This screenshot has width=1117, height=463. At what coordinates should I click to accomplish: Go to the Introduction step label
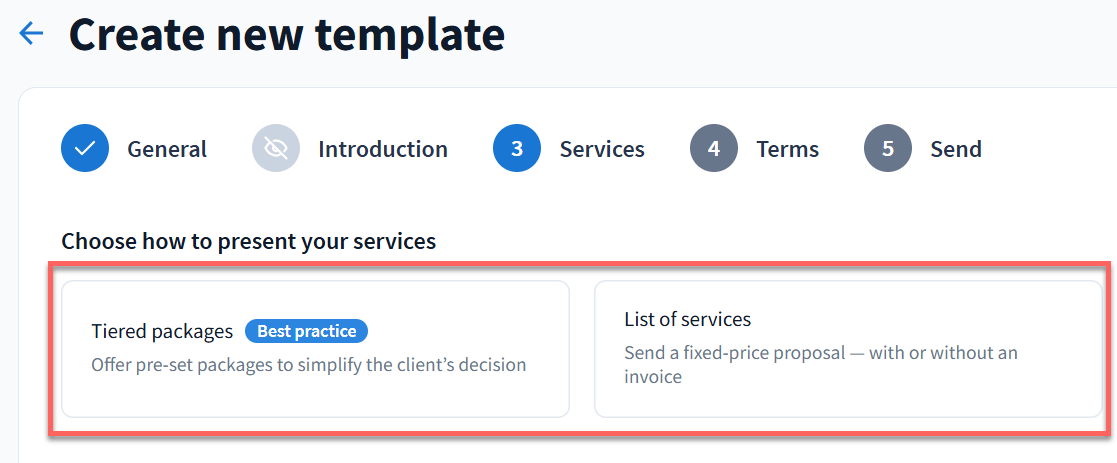[382, 149]
